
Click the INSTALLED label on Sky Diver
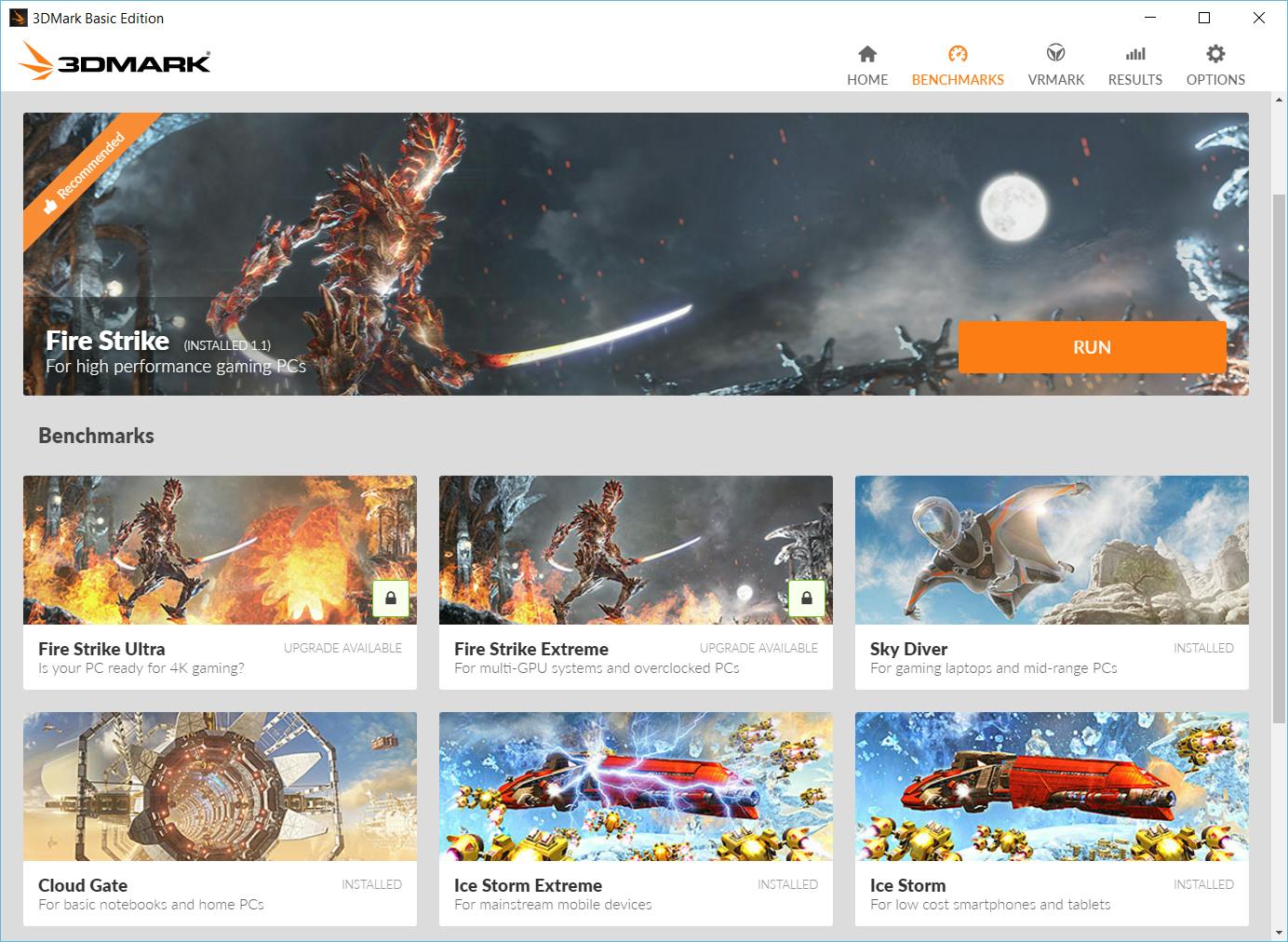[1203, 648]
